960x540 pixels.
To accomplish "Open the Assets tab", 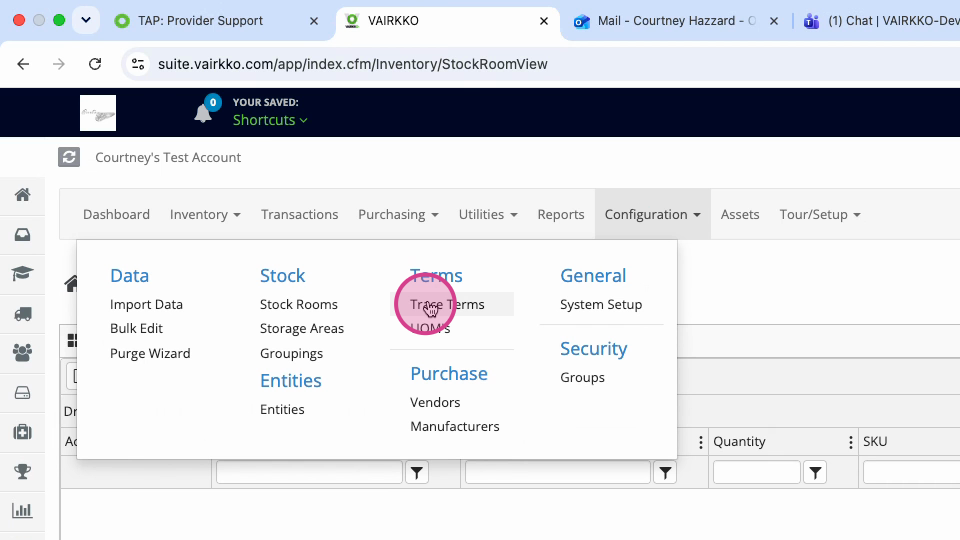I will [x=740, y=214].
